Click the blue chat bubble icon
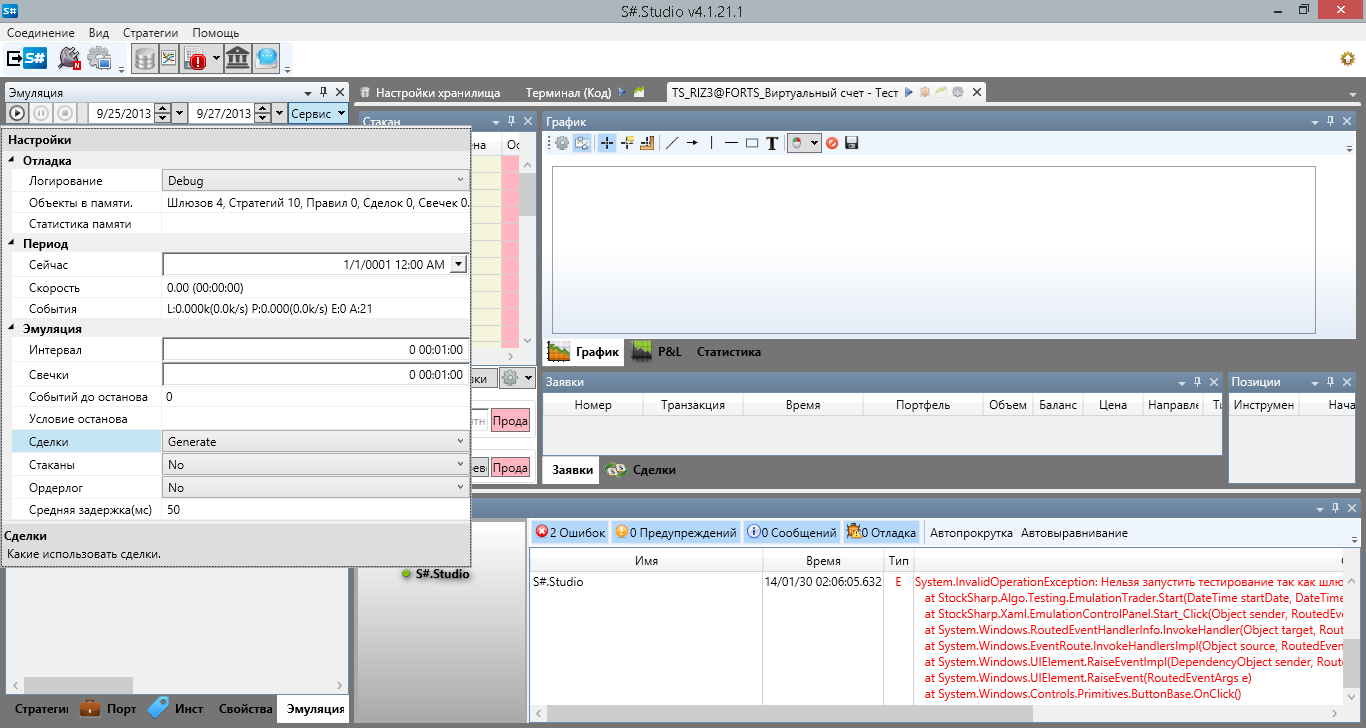 (265, 59)
